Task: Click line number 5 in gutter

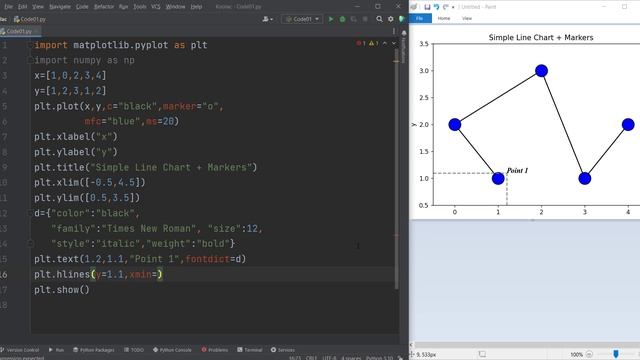Action: (4, 106)
